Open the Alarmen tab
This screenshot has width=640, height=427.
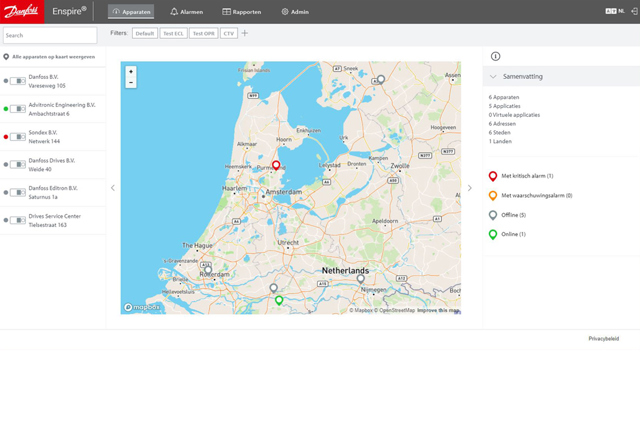point(186,12)
